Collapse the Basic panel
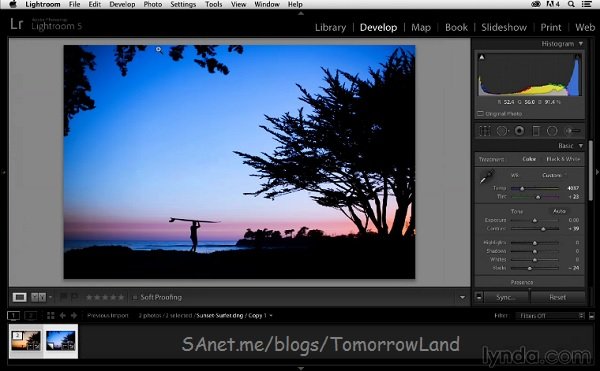The height and width of the screenshot is (371, 600). point(581,146)
